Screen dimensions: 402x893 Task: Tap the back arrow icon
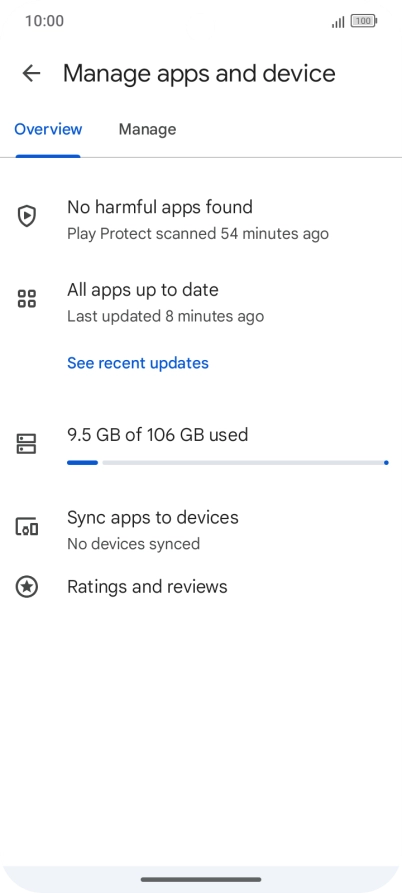[x=31, y=73]
